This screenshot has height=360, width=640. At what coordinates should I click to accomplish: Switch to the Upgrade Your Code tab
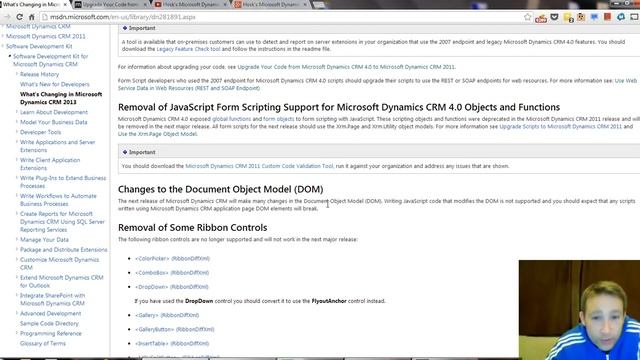click(110, 4)
